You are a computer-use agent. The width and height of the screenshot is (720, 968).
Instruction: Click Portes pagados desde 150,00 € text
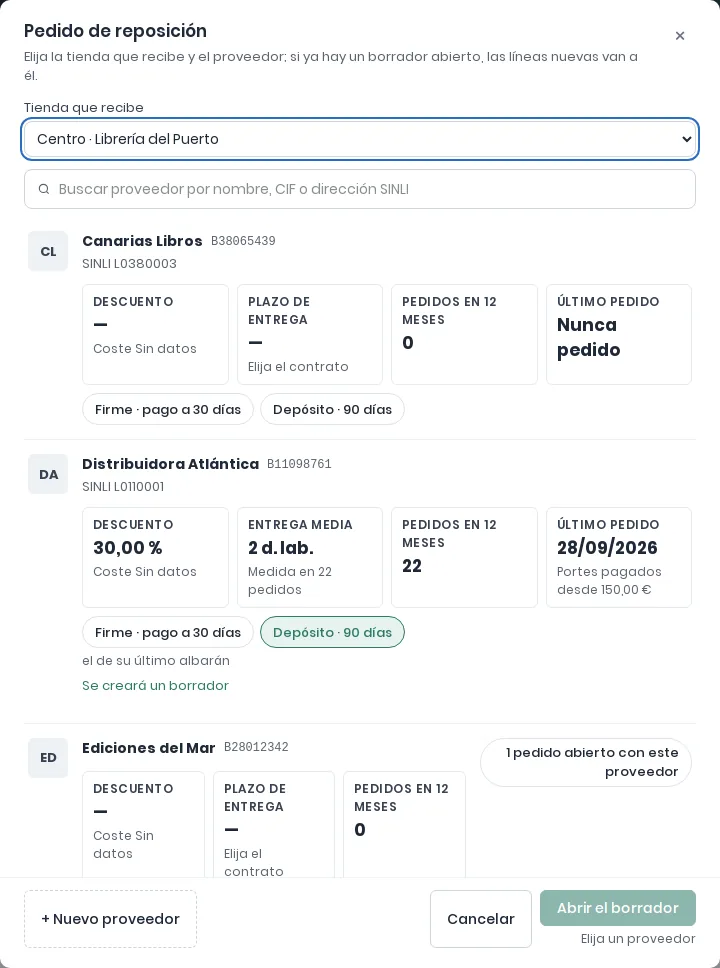click(609, 580)
